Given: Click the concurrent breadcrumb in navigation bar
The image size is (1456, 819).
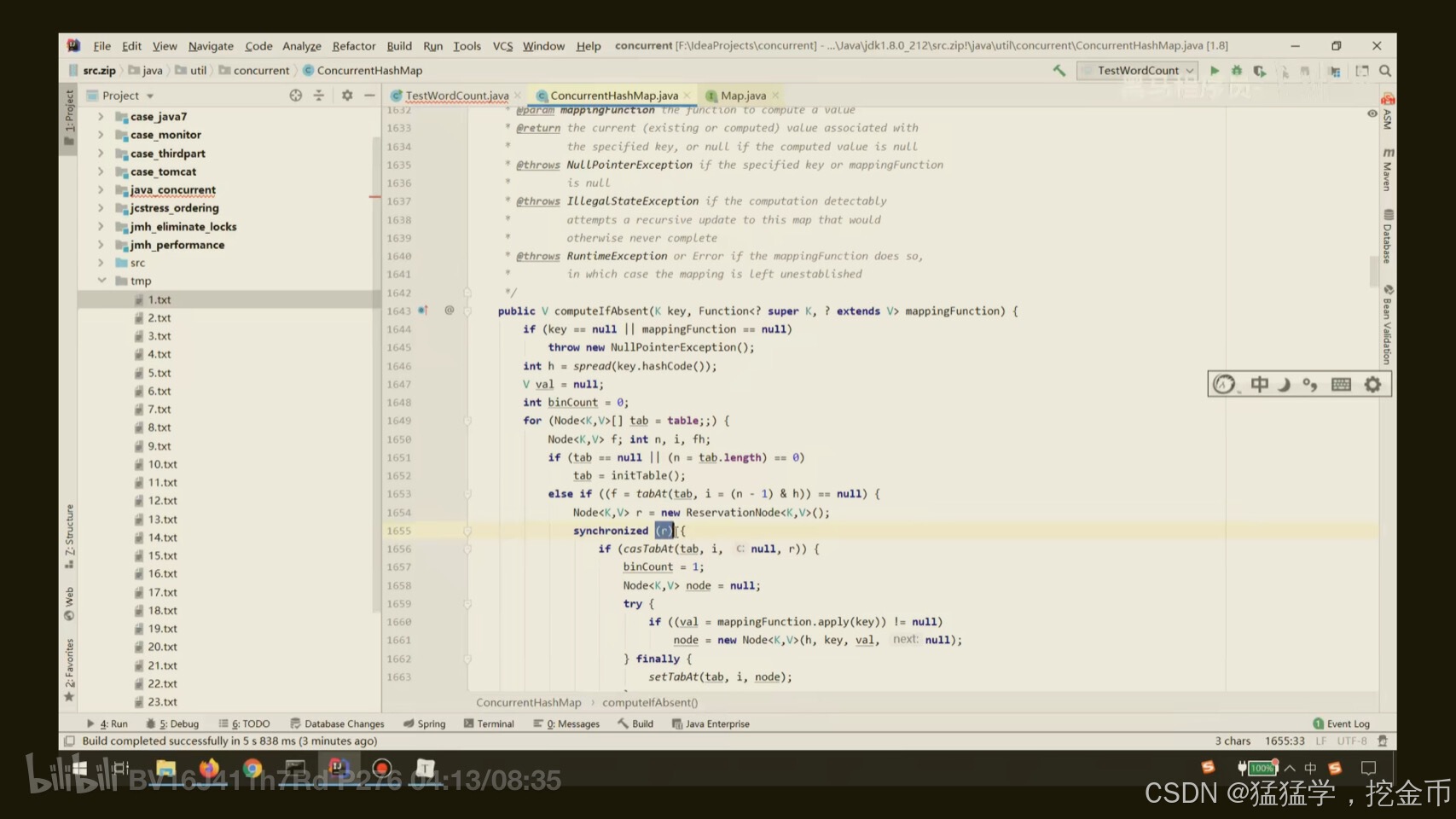Looking at the screenshot, I should [x=254, y=71].
